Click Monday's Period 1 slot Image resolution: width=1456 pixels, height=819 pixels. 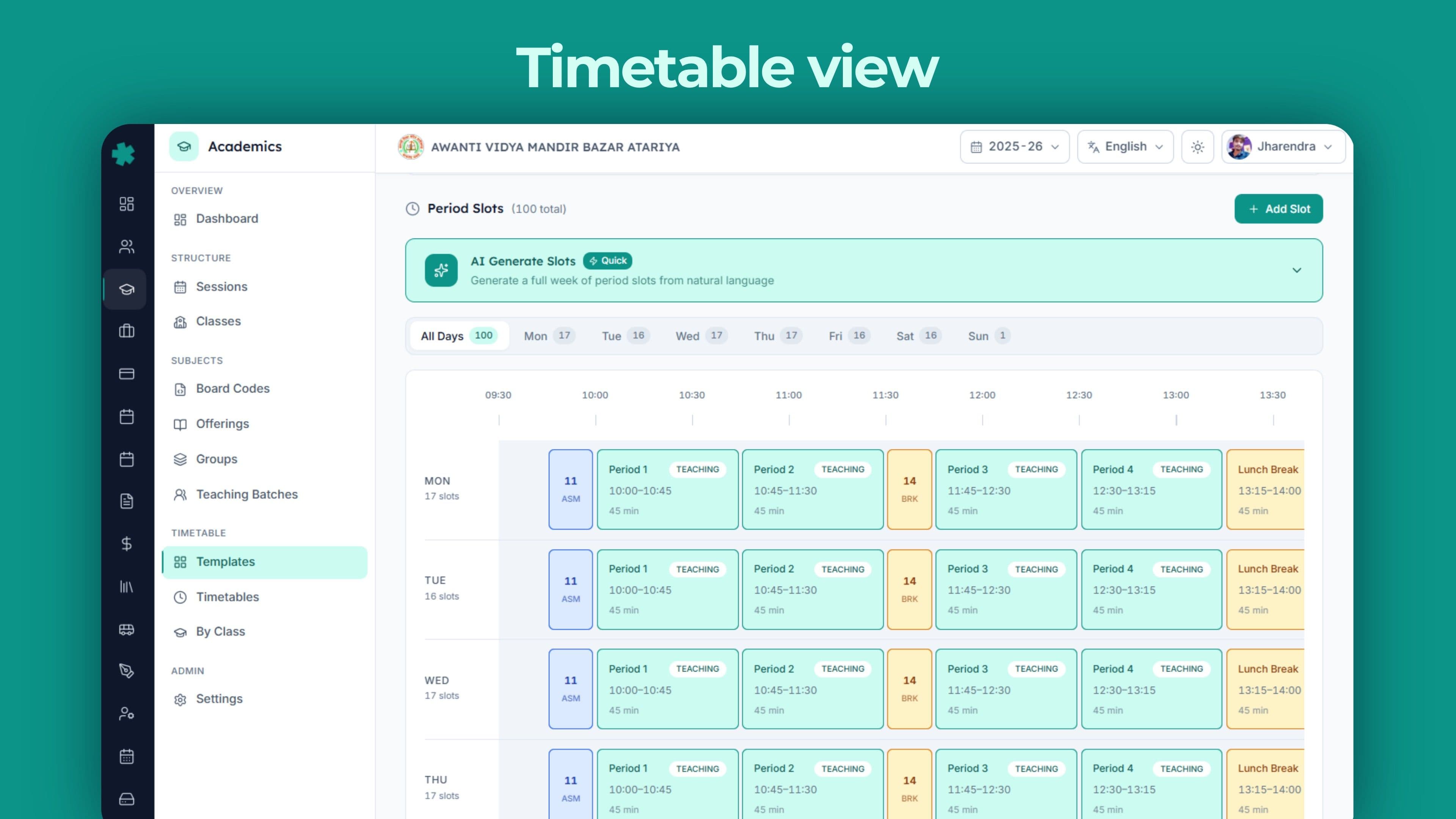click(x=667, y=490)
